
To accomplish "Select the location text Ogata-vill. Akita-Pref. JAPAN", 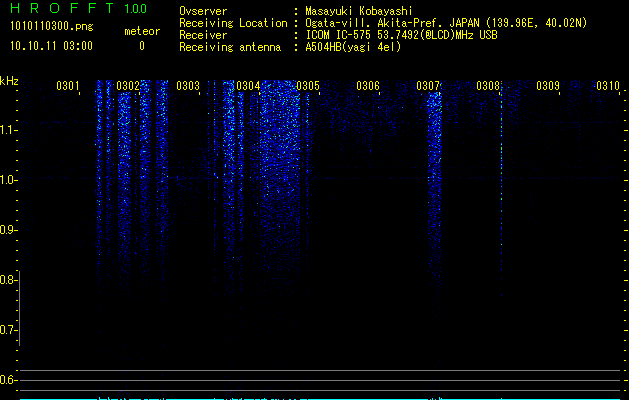I will click(x=392, y=23).
